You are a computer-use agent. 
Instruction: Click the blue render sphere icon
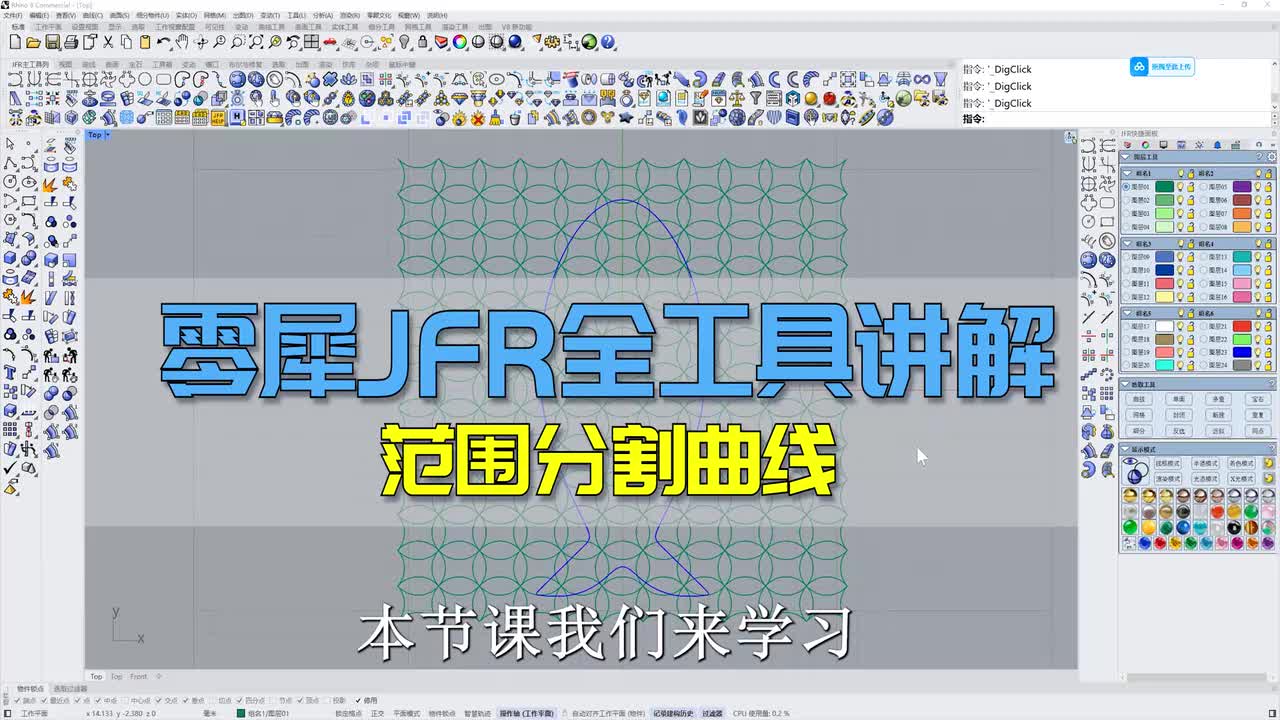pyautogui.click(x=515, y=42)
